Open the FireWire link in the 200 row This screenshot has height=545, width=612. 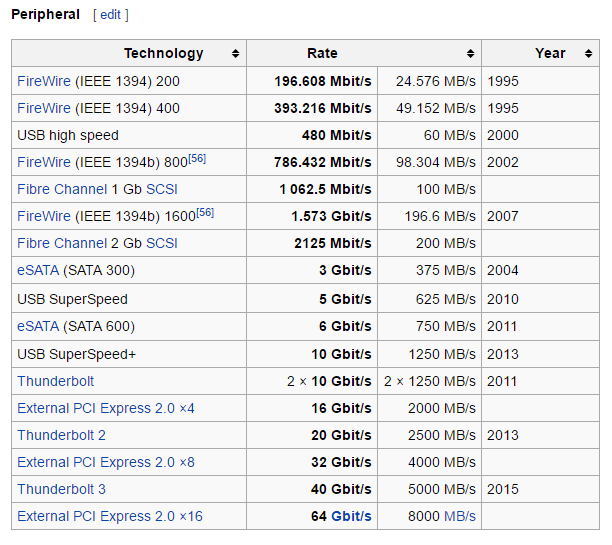pyautogui.click(x=44, y=81)
